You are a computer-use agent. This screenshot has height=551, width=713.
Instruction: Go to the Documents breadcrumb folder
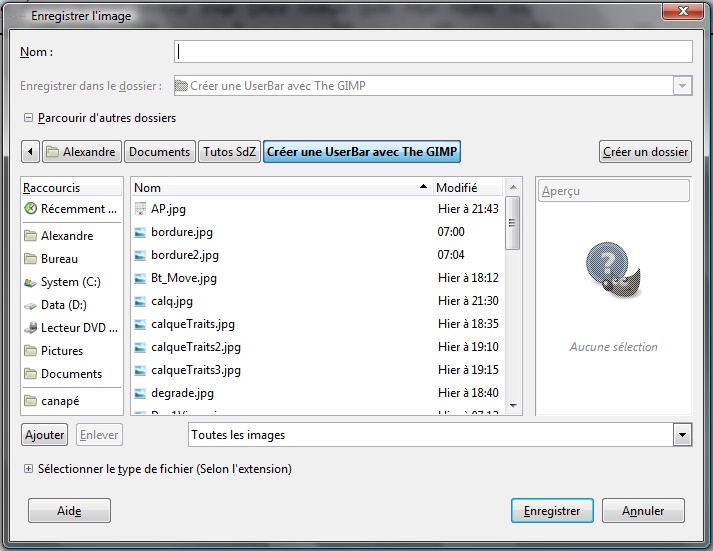point(160,152)
